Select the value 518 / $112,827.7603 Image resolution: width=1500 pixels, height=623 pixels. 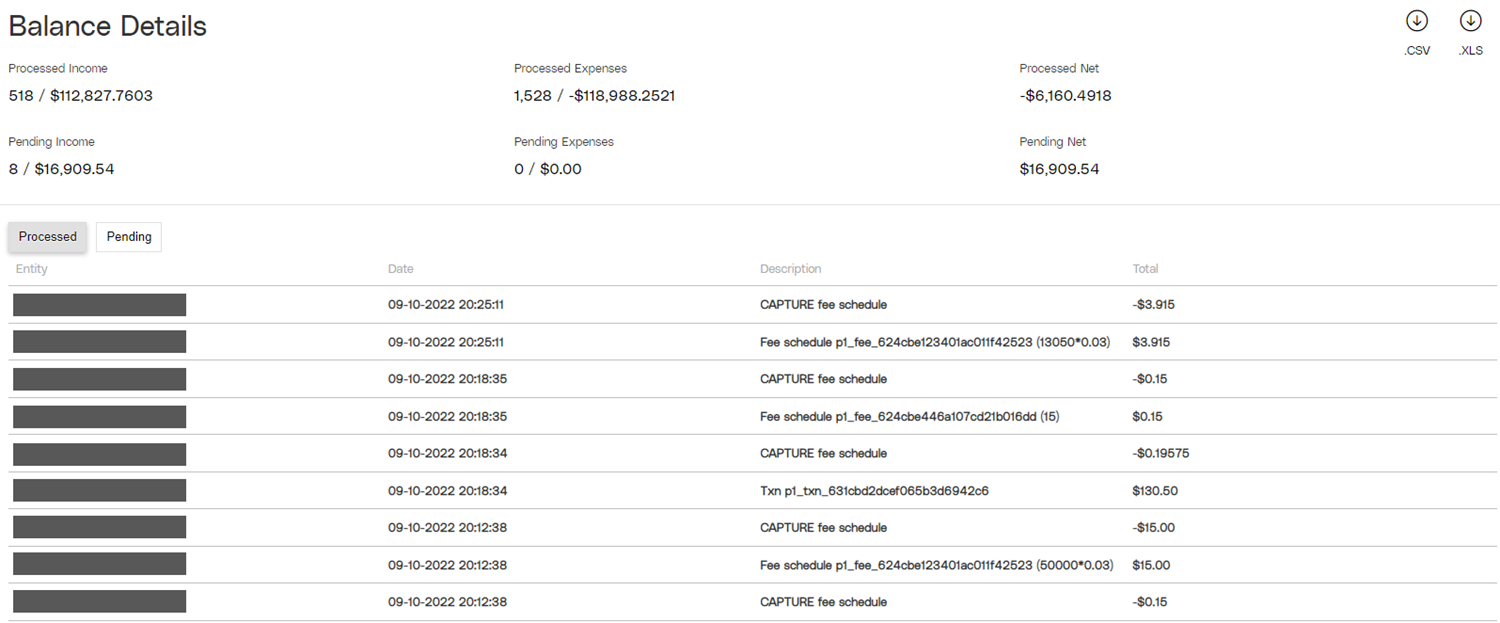coord(81,96)
